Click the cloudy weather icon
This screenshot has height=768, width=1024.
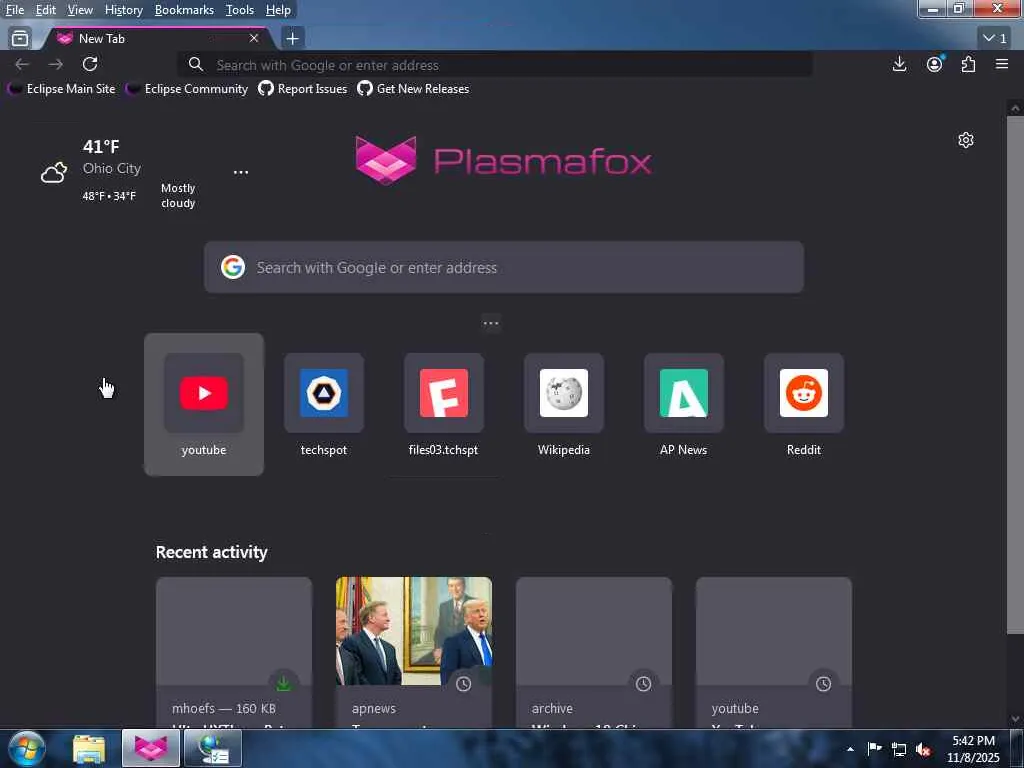coord(54,172)
